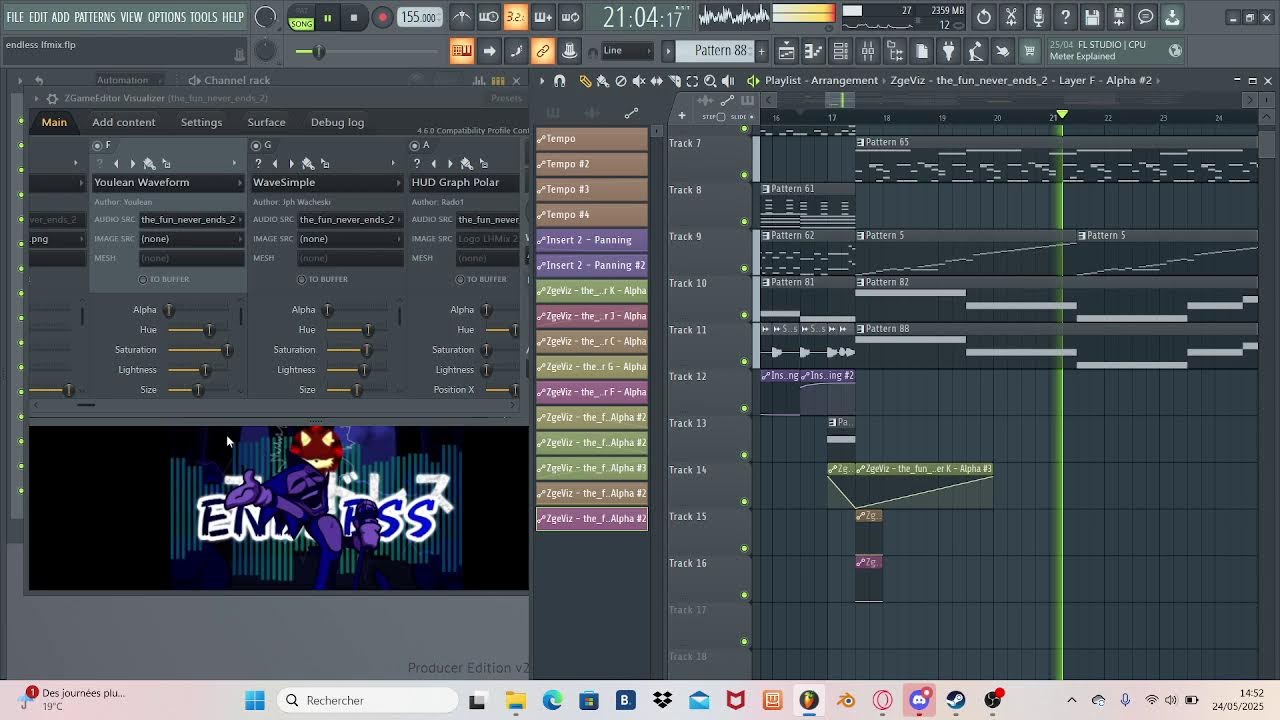Mute Track 12 green light
This screenshot has width=1280, height=720.
pyautogui.click(x=743, y=408)
